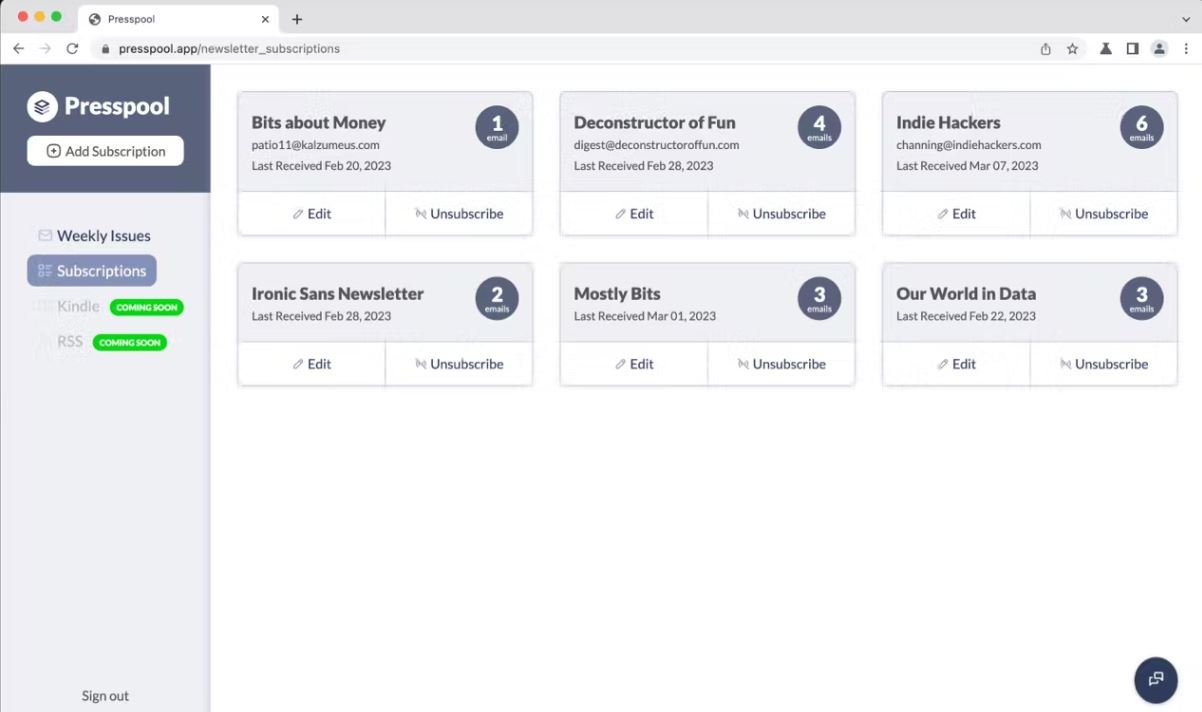This screenshot has width=1202, height=712.
Task: Click patio11@kalzumeus.com email address
Action: pyautogui.click(x=315, y=145)
